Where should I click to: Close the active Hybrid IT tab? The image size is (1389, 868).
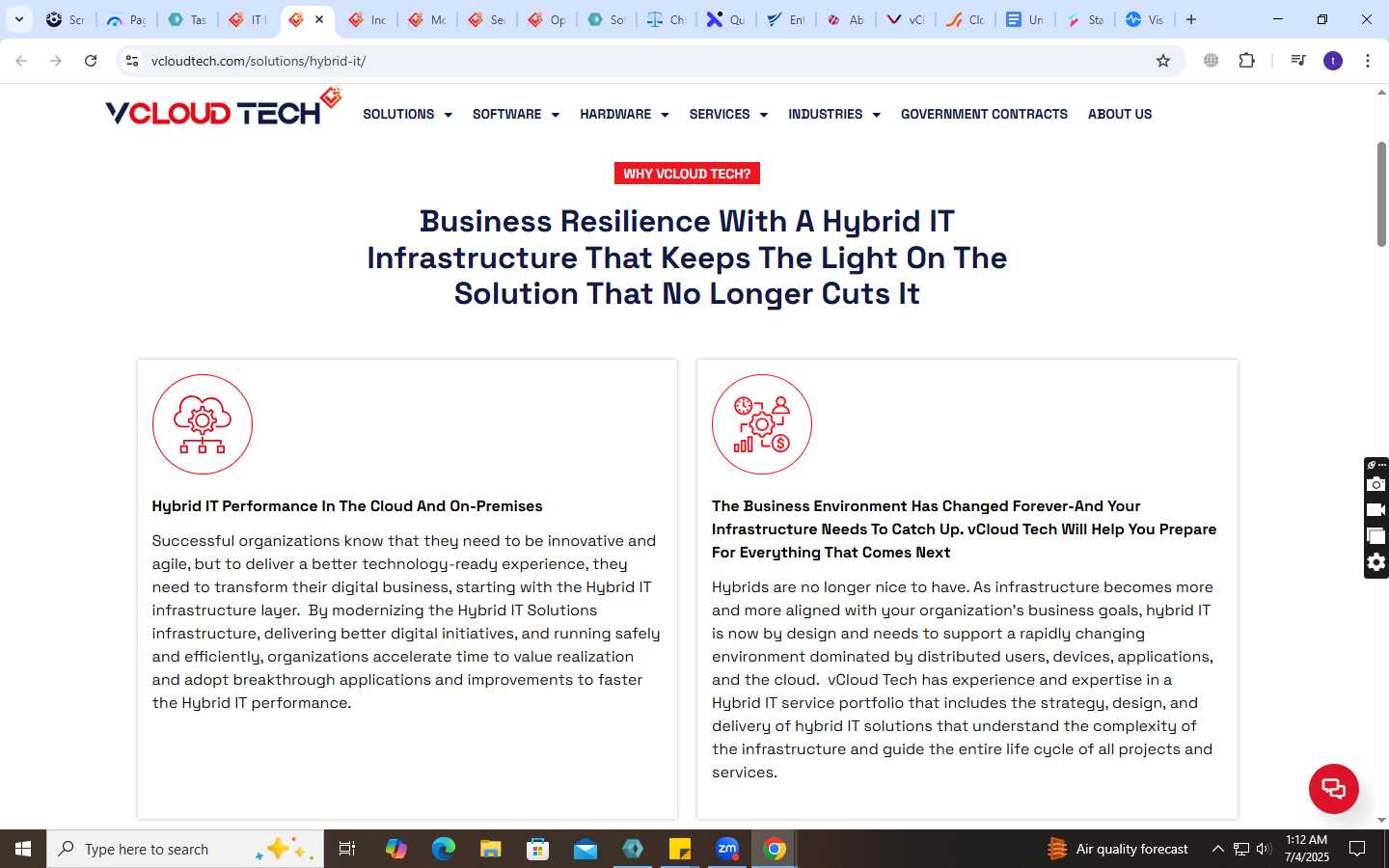(x=319, y=19)
